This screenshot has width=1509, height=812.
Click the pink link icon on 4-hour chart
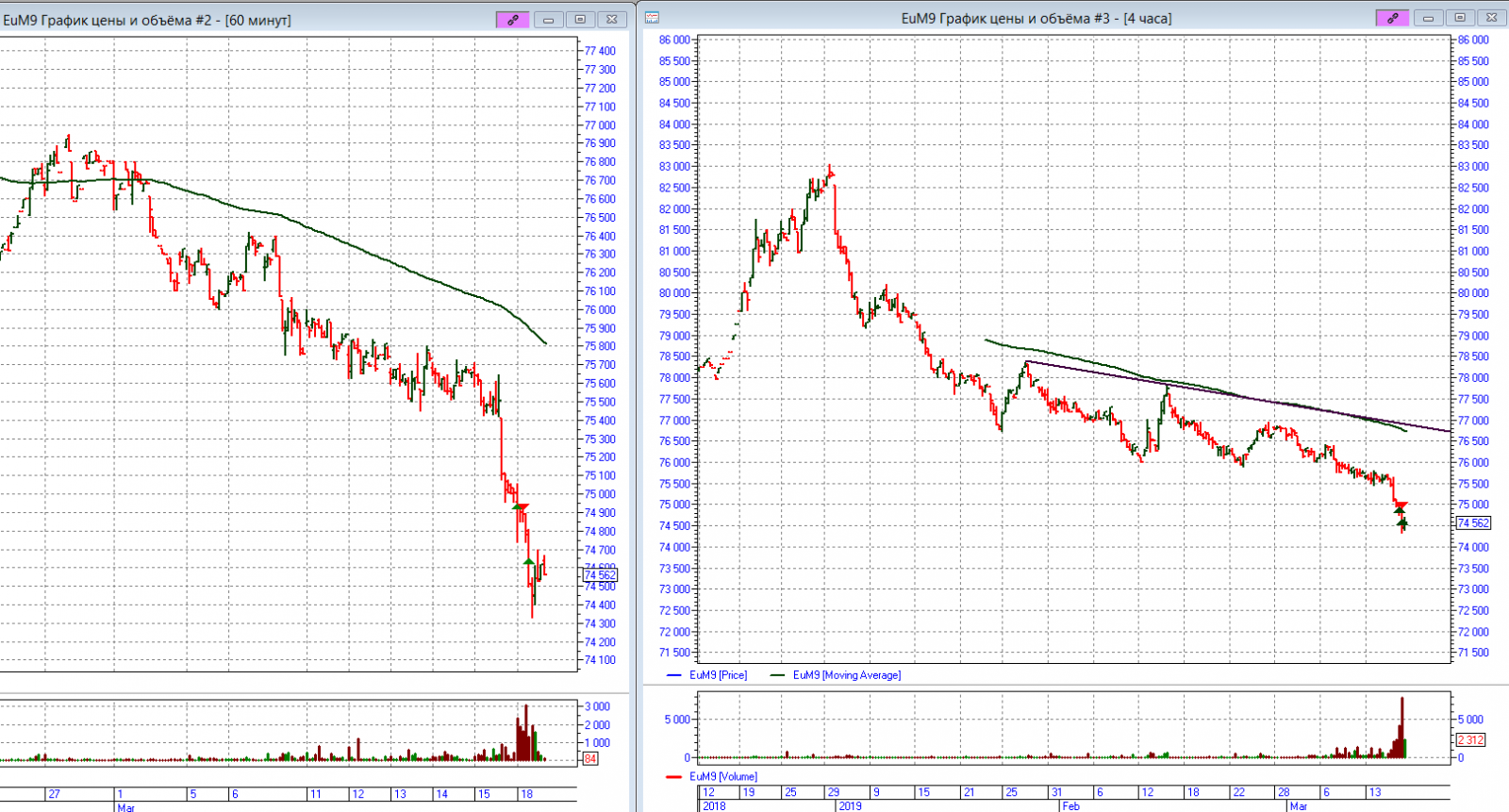click(x=1392, y=18)
